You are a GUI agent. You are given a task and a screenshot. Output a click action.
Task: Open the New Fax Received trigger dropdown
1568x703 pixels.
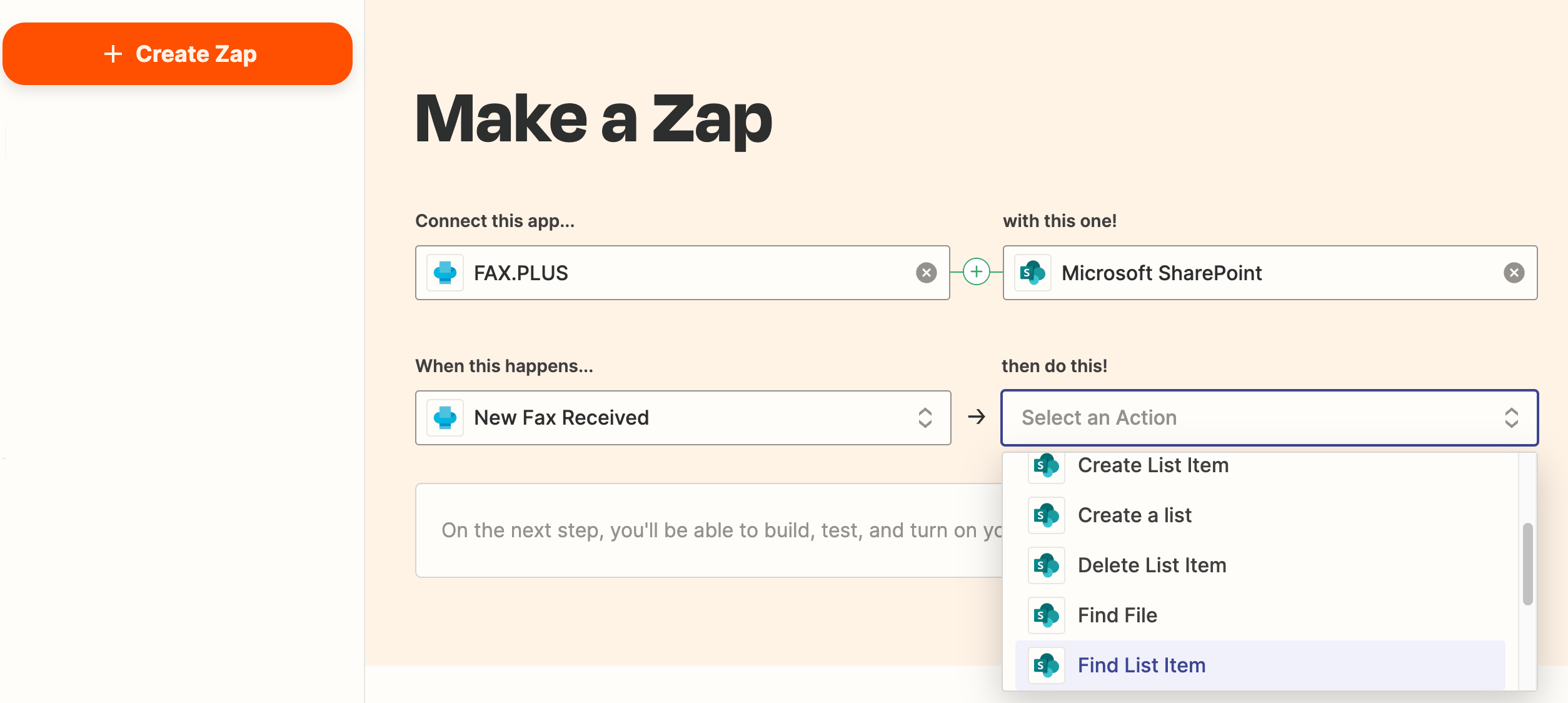click(683, 418)
